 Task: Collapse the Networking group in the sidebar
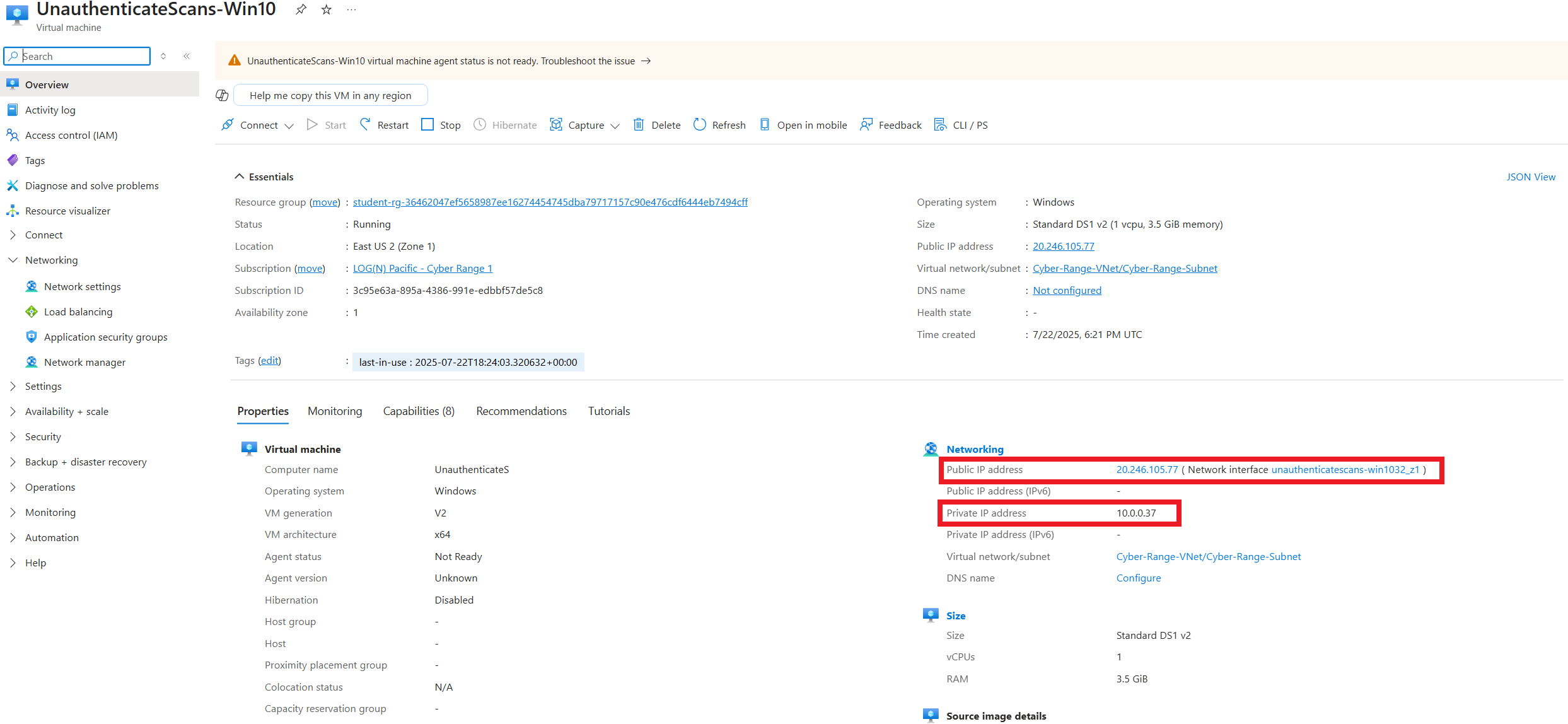[x=13, y=260]
